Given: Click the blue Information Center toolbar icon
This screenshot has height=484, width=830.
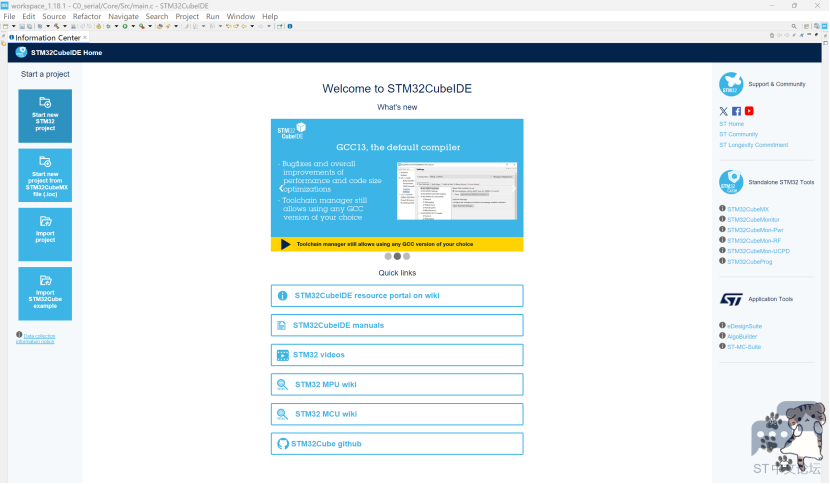Looking at the screenshot, I should click(x=290, y=26).
